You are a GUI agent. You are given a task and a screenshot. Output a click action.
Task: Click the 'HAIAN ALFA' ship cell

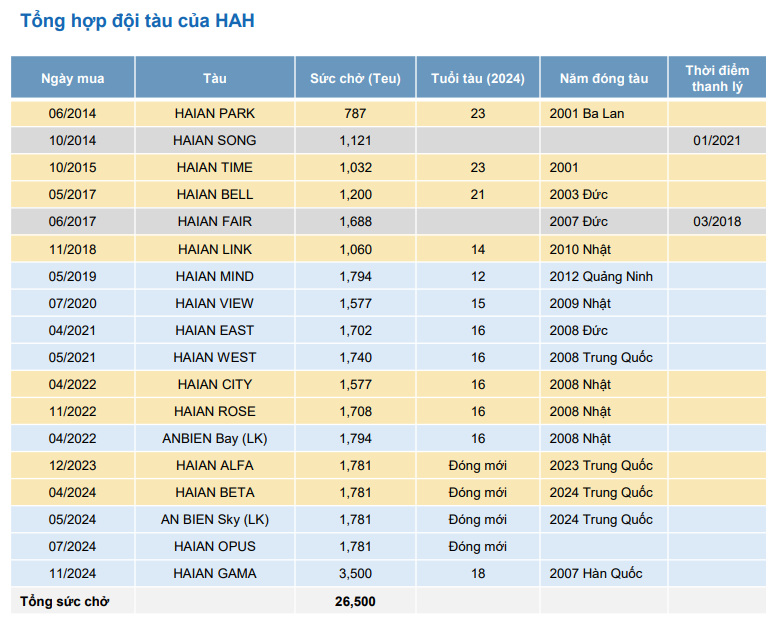tap(215, 465)
